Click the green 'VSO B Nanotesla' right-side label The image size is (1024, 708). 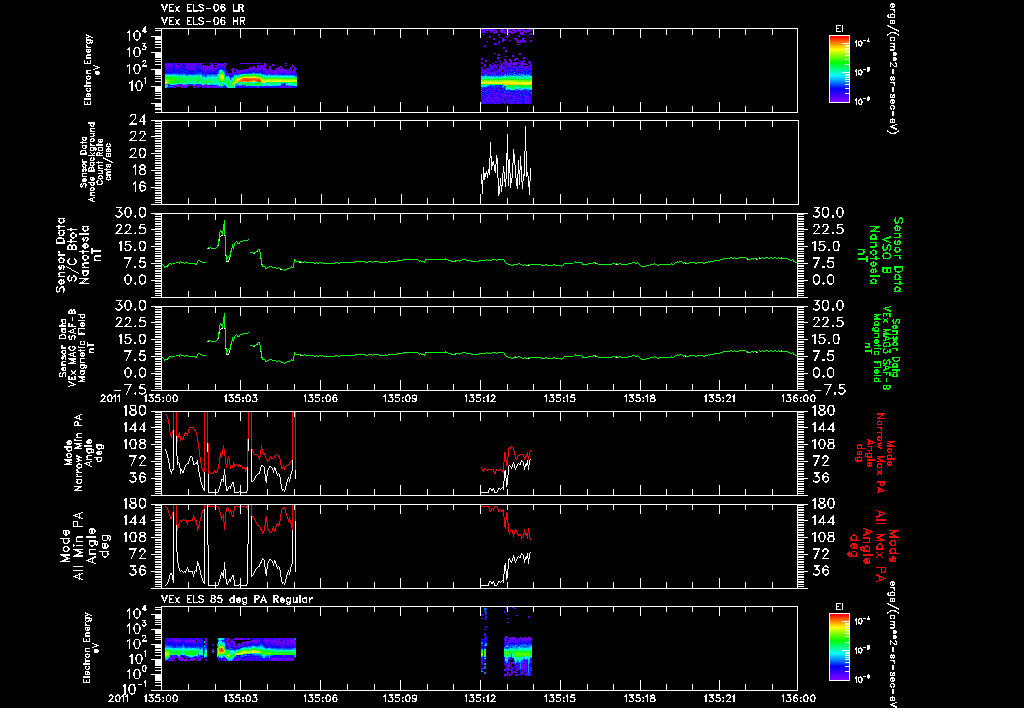tap(880, 255)
